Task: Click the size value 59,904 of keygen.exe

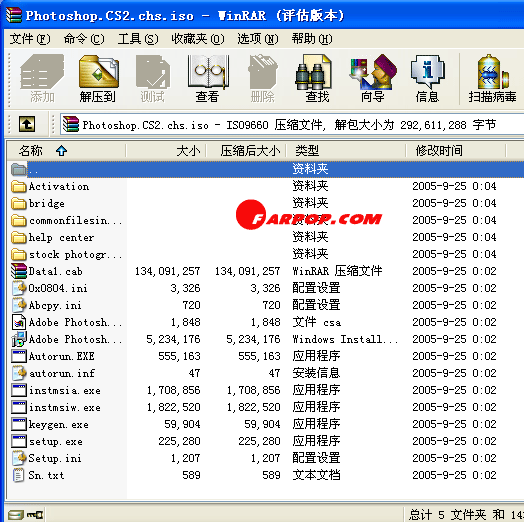Action: point(182,424)
